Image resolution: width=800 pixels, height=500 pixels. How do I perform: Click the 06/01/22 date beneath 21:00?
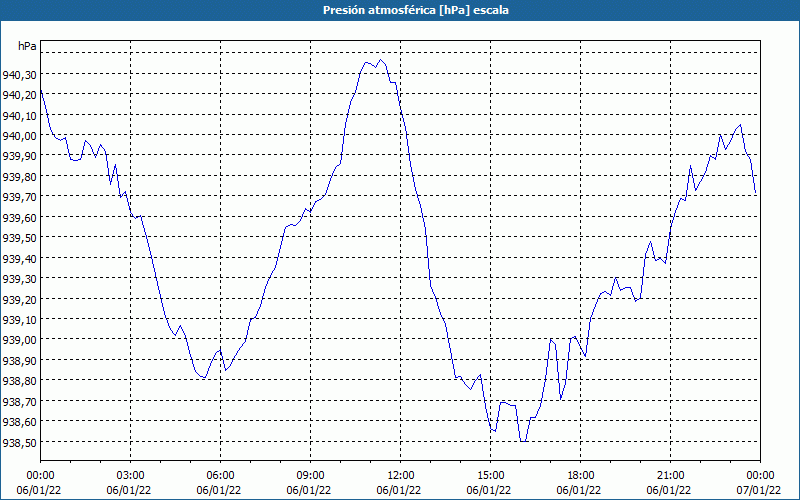[x=669, y=490]
